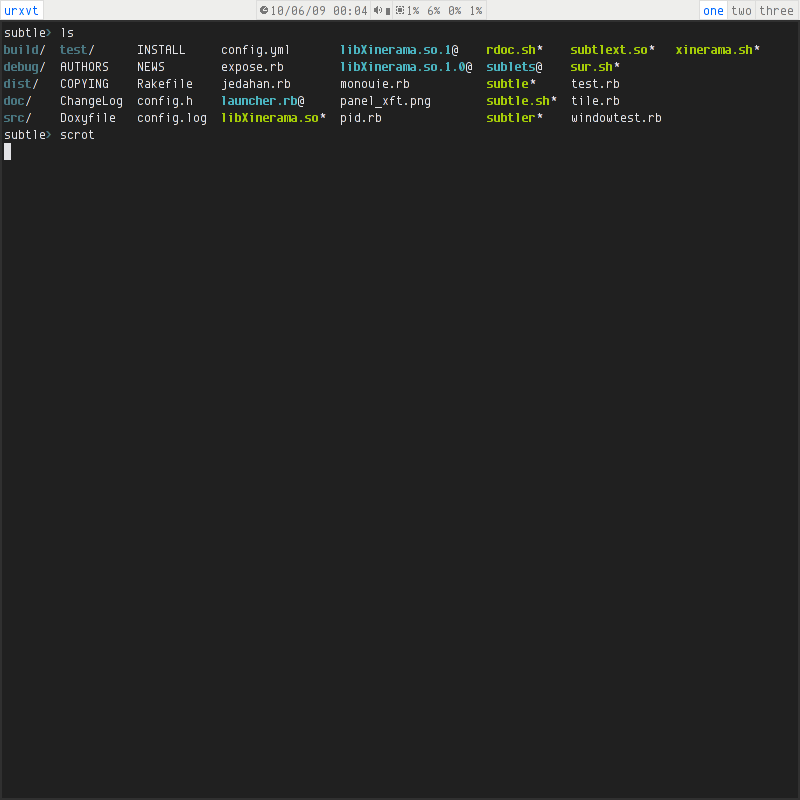The height and width of the screenshot is (800, 800).
Task: Click the src/ directory entry
Action: [17, 118]
